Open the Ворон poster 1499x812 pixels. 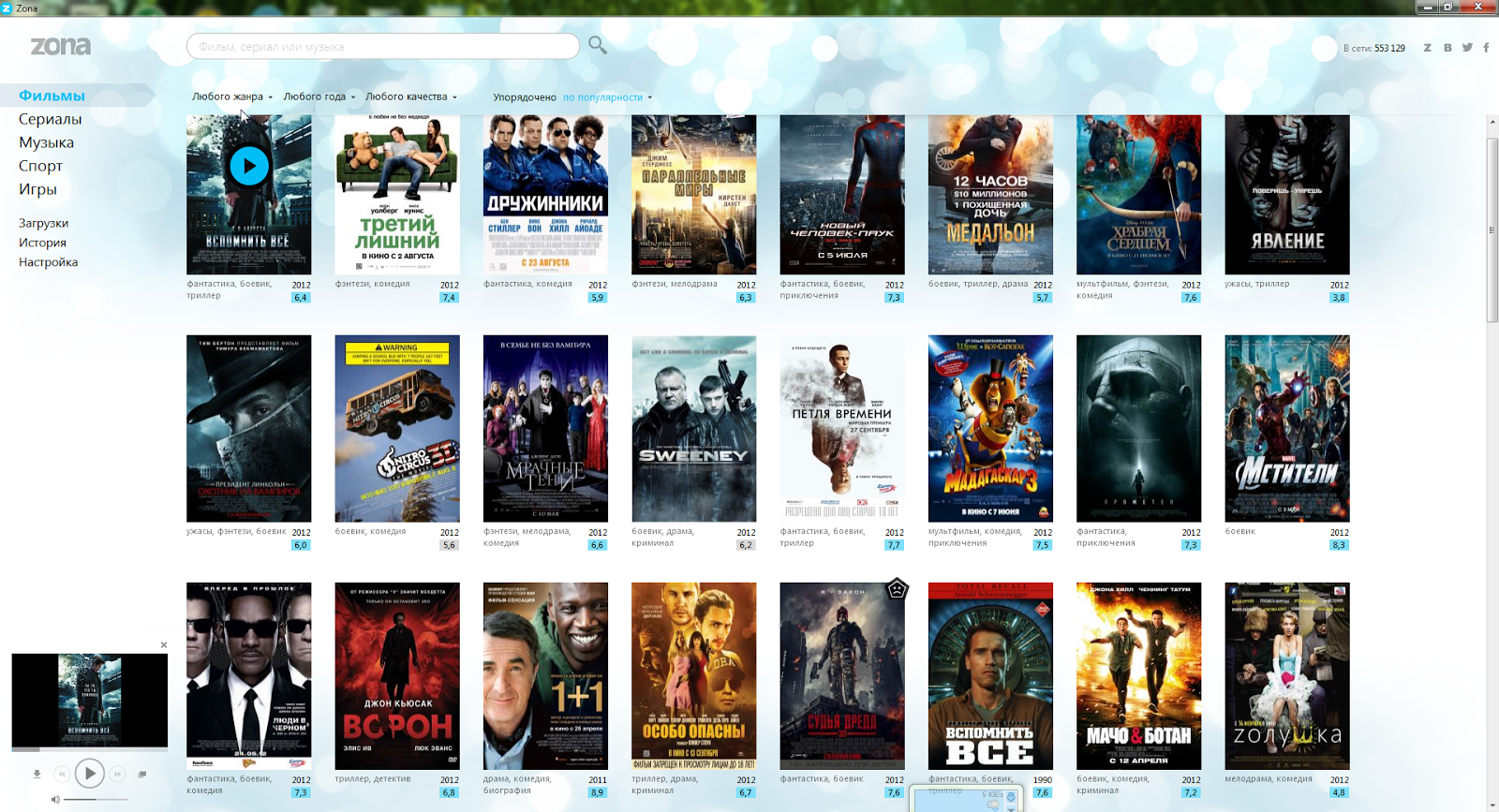pos(397,676)
